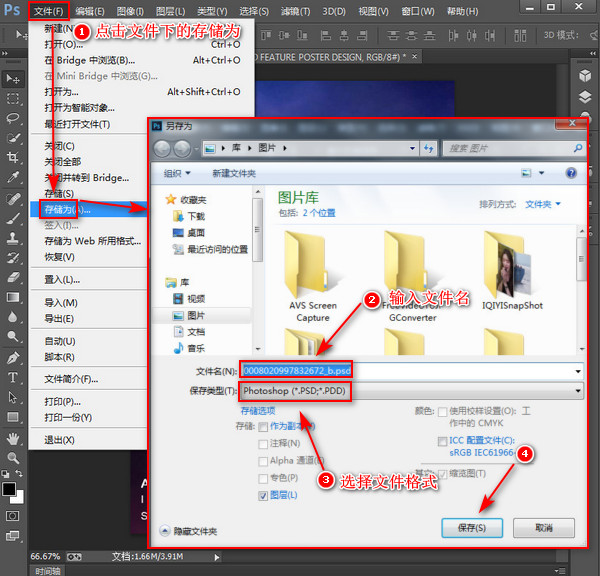The height and width of the screenshot is (576, 600).
Task: Click the 文件名 input field
Action: click(411, 371)
